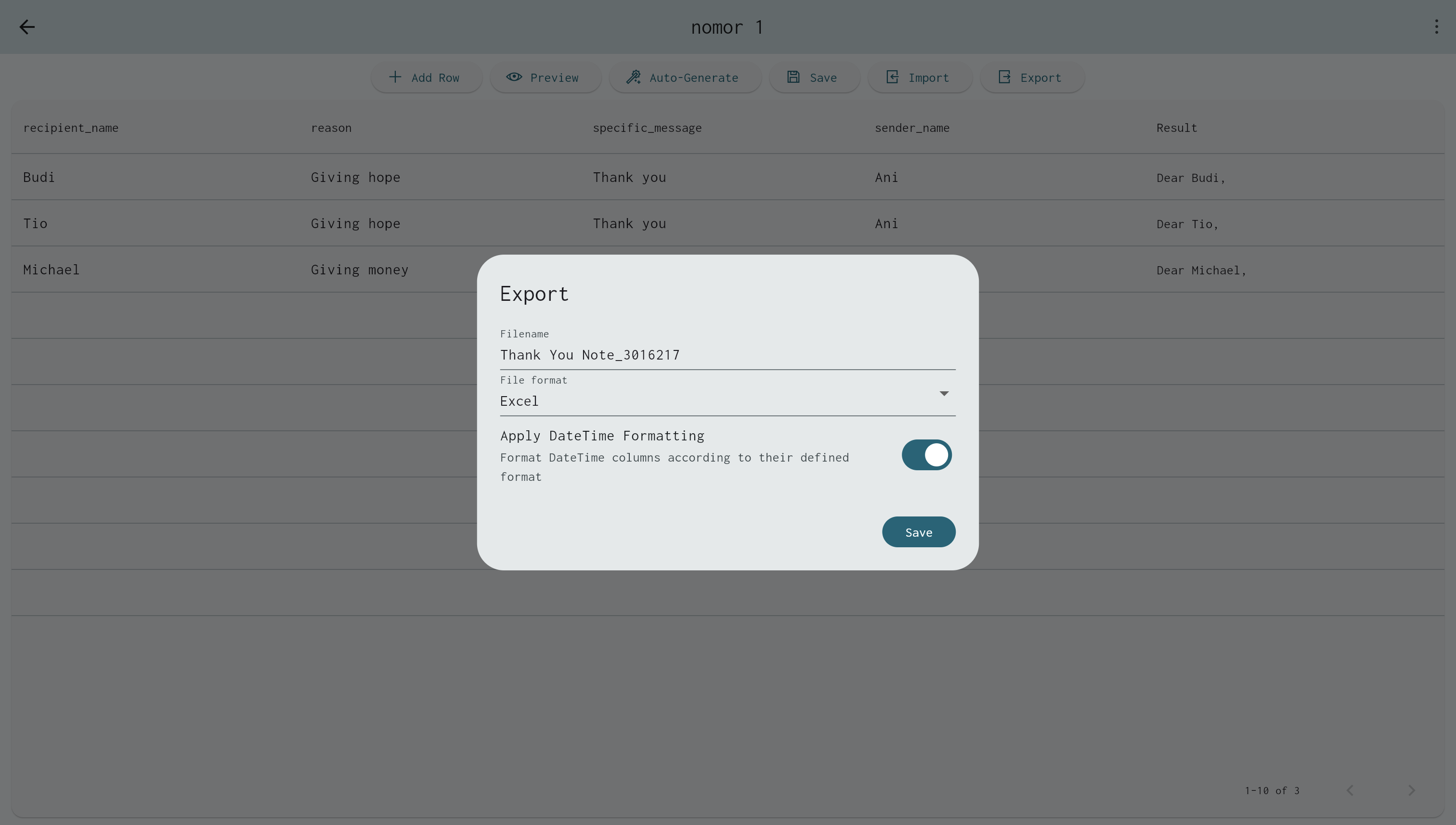Click the Tio recipient cell
Screen dimensions: 1456x825
(x=35, y=224)
